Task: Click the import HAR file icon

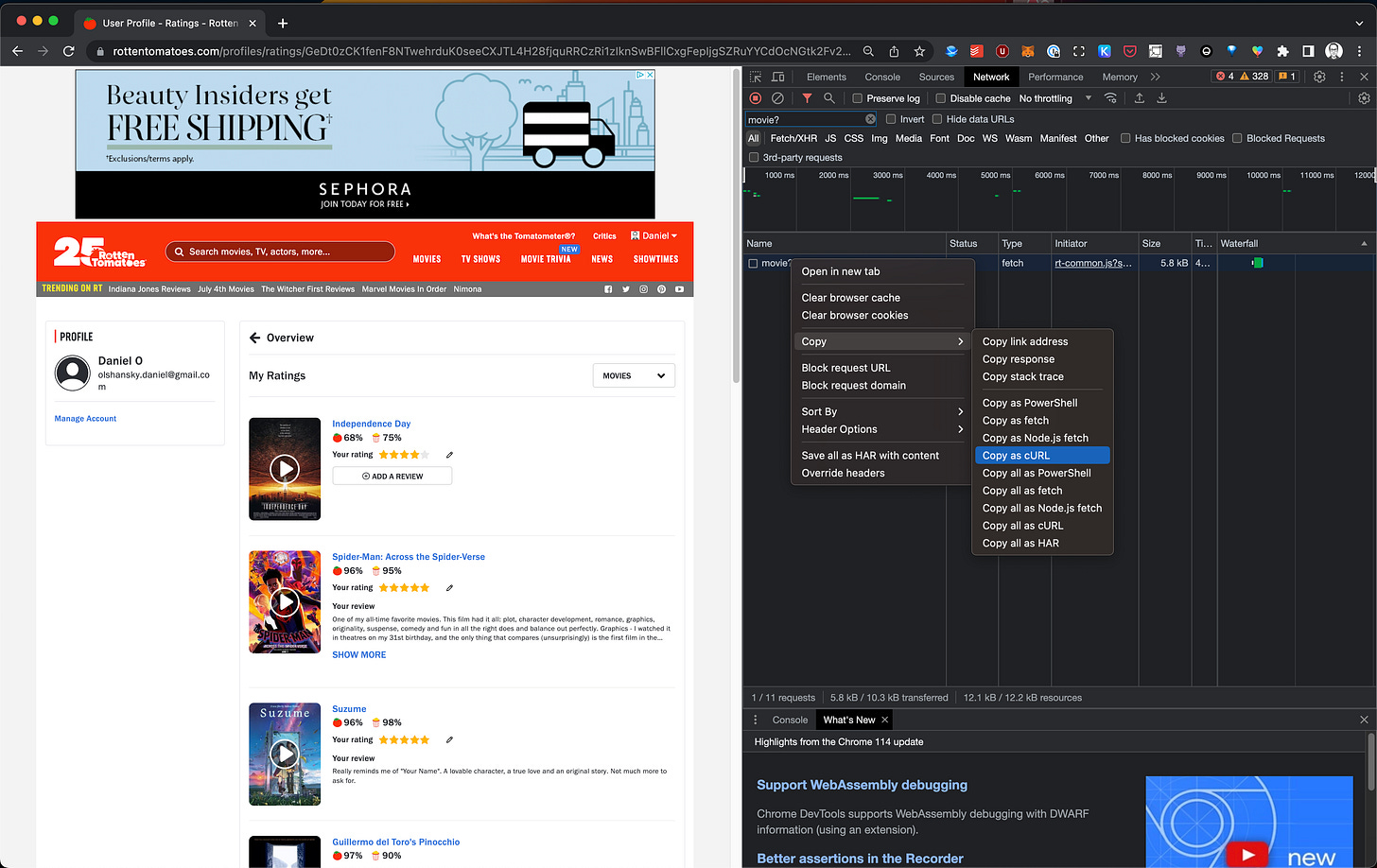Action: [1140, 98]
